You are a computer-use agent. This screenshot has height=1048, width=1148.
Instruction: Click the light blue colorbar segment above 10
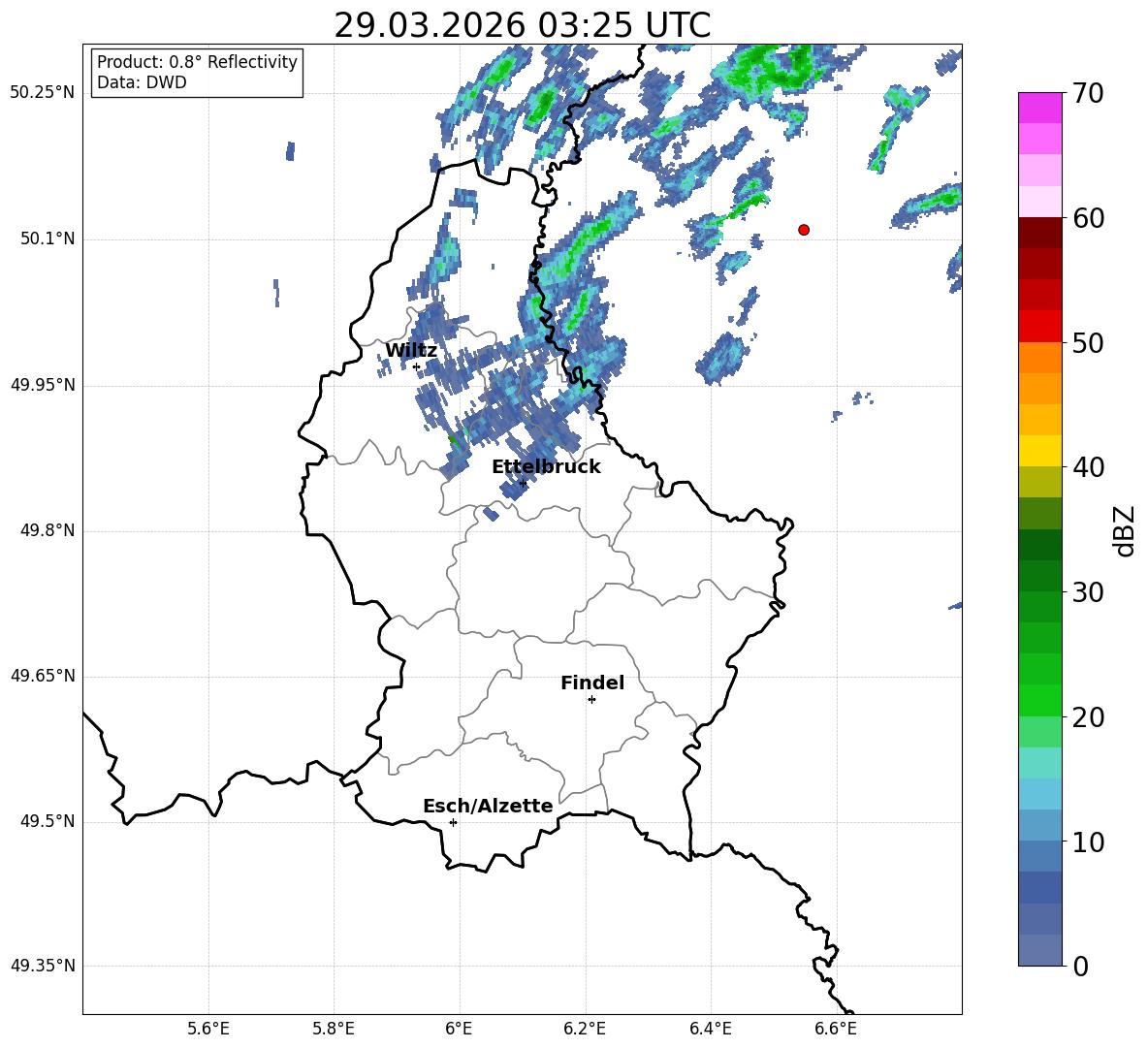(1039, 825)
